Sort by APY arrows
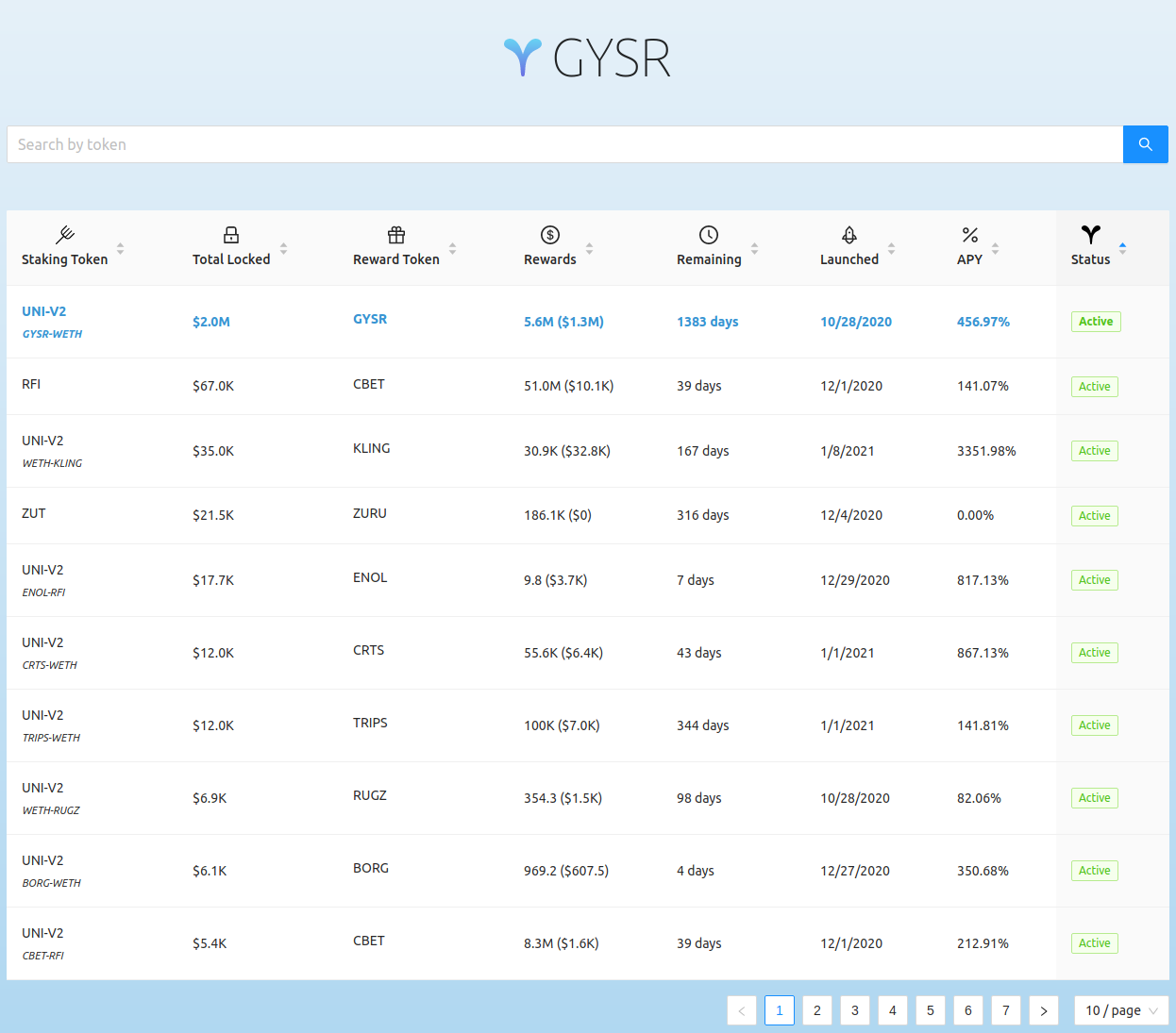The width and height of the screenshot is (1176, 1033). [x=995, y=248]
